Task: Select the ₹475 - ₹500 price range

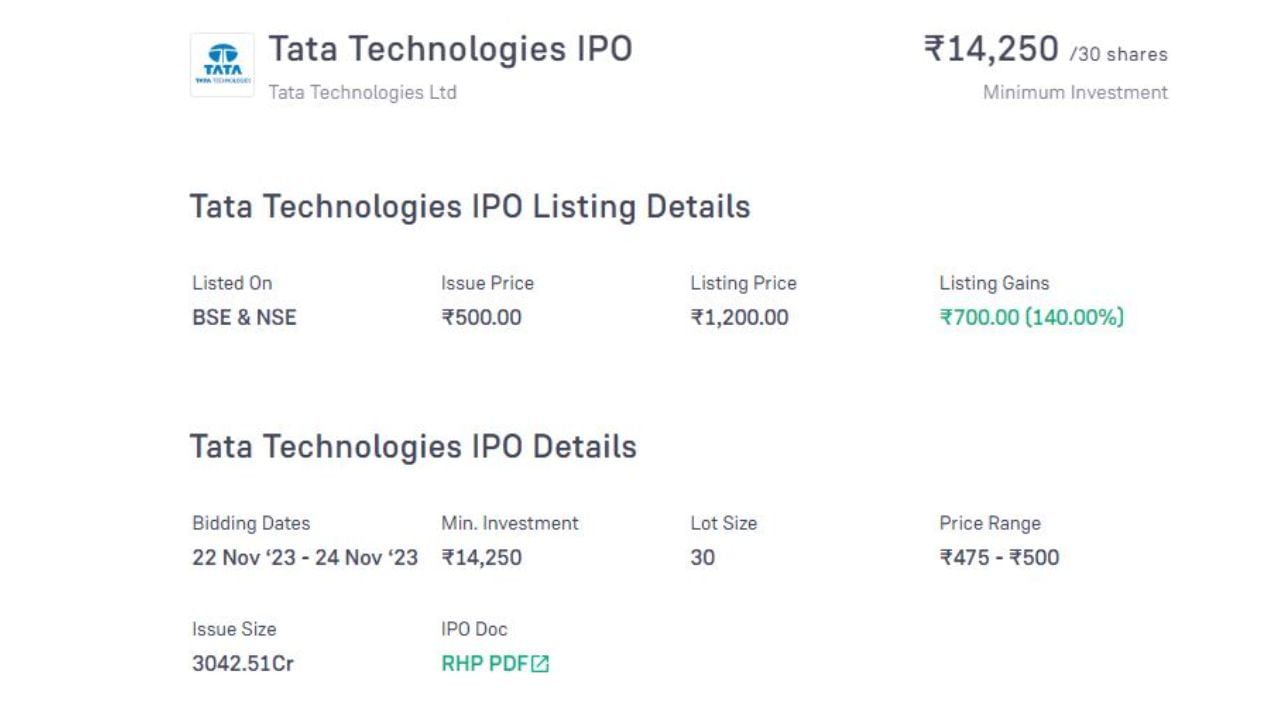Action: (x=999, y=558)
